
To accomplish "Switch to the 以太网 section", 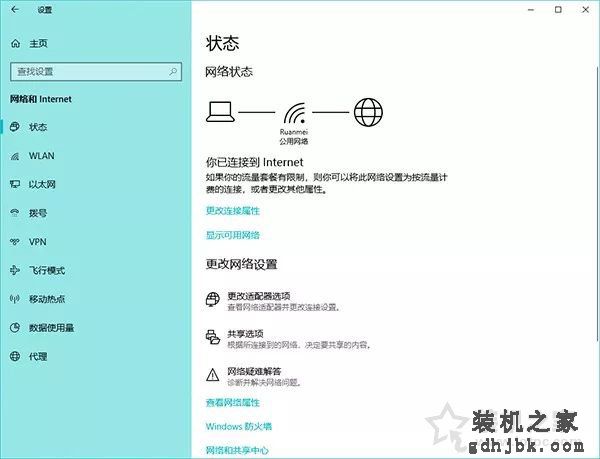I will pos(42,184).
